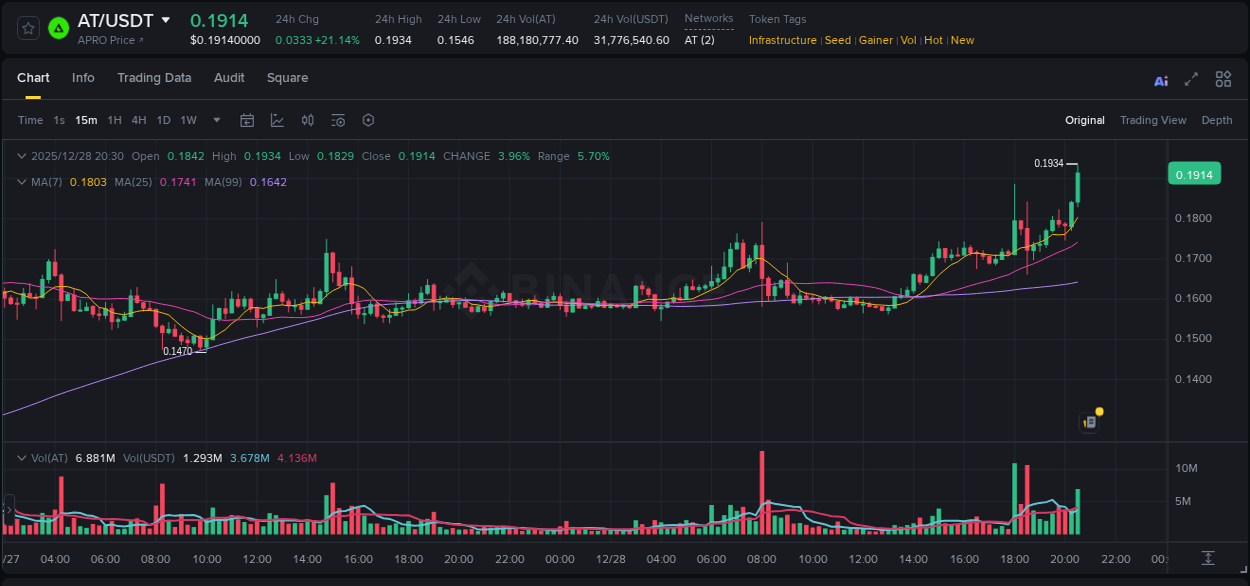Select the 15m timeframe
Viewport: 1250px width, 586px height.
(x=86, y=120)
